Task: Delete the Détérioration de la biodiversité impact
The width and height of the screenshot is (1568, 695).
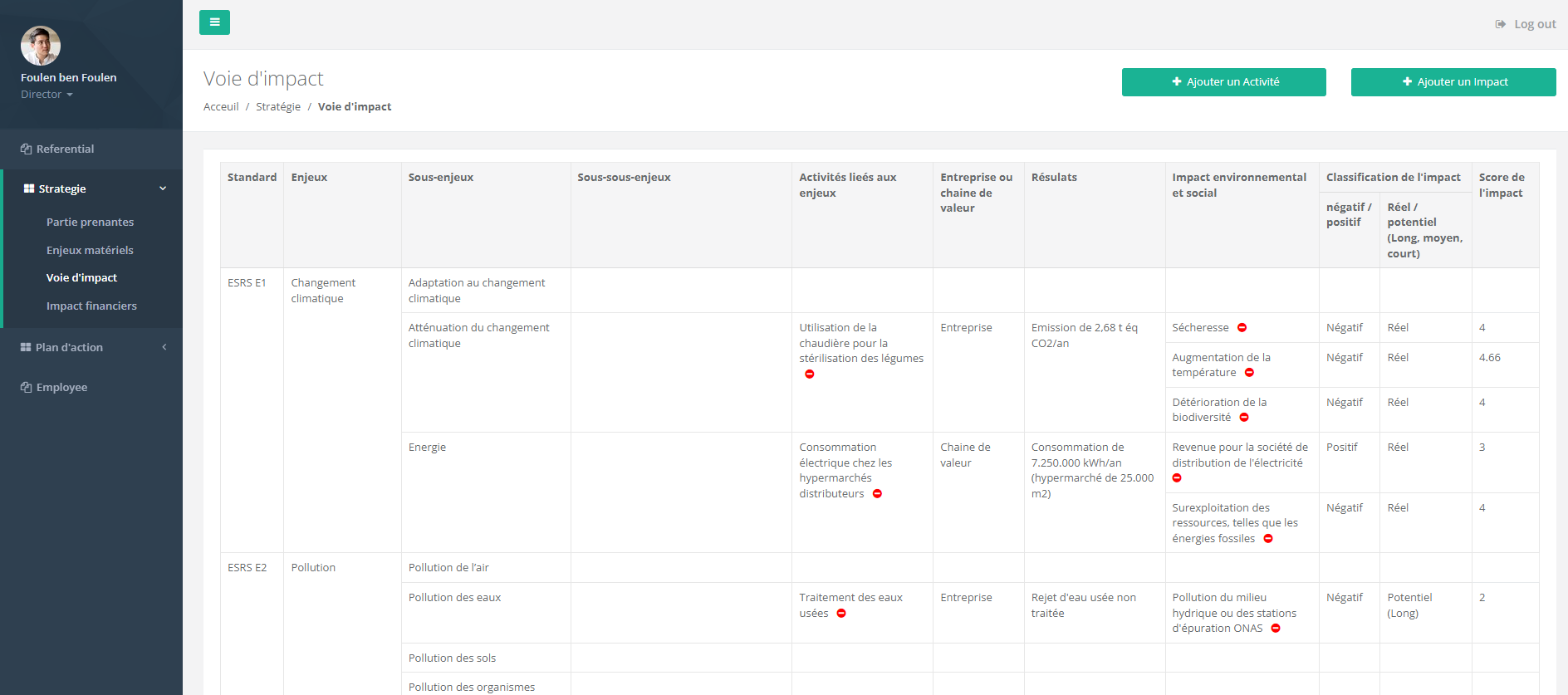Action: [1244, 418]
